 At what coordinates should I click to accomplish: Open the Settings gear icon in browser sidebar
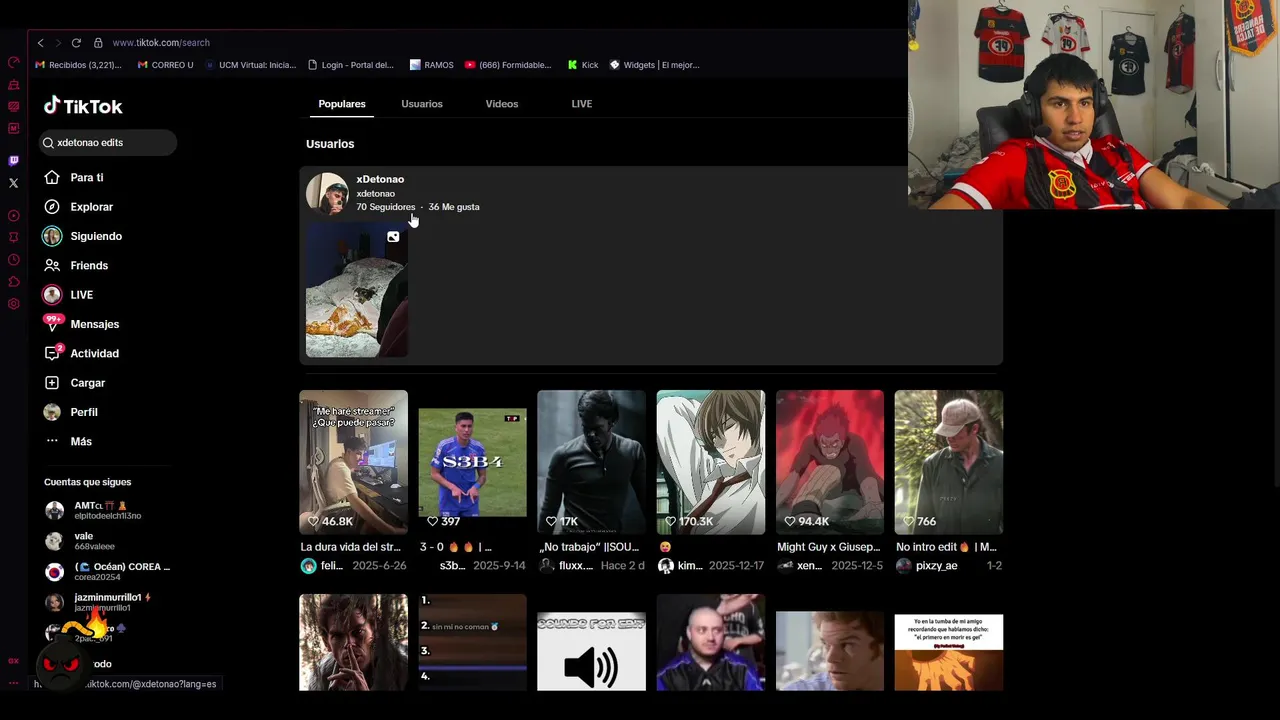point(13,304)
